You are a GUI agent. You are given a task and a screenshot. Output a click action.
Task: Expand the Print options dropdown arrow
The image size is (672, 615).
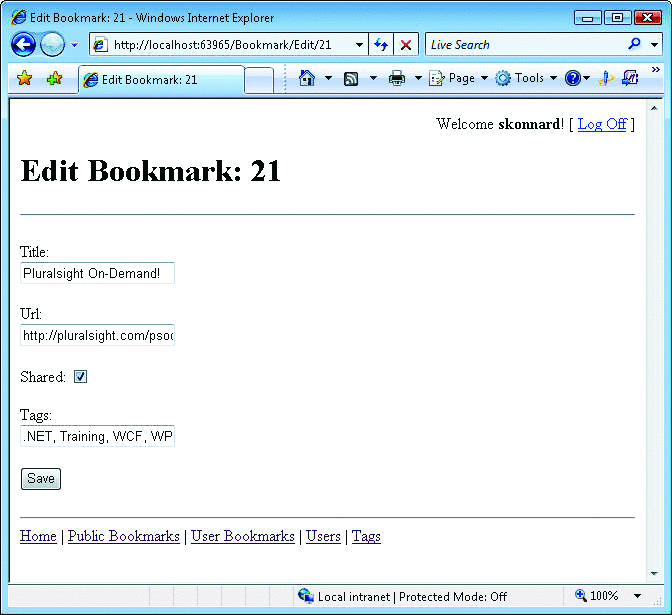tap(418, 78)
